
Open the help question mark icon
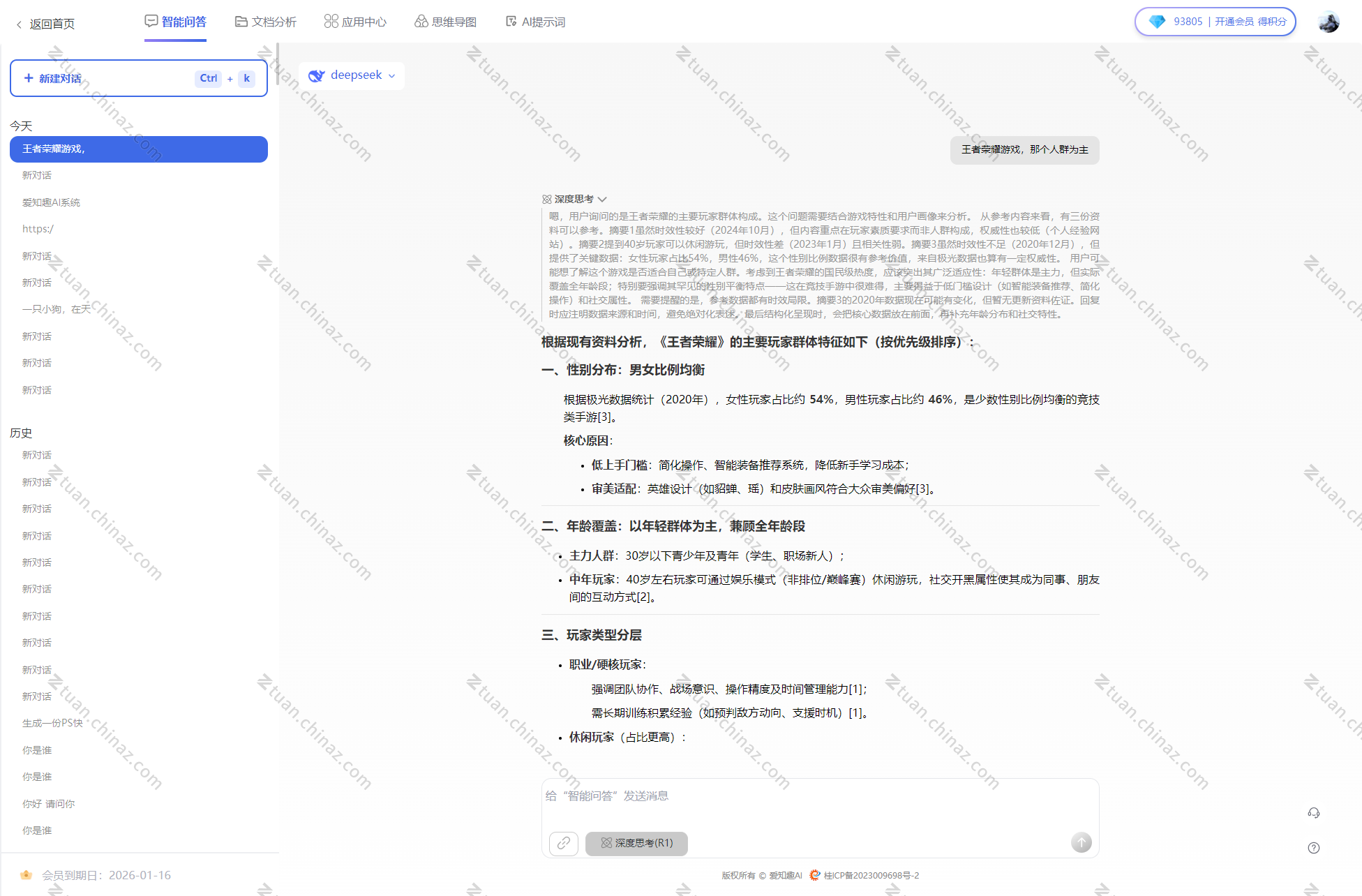tap(1314, 848)
